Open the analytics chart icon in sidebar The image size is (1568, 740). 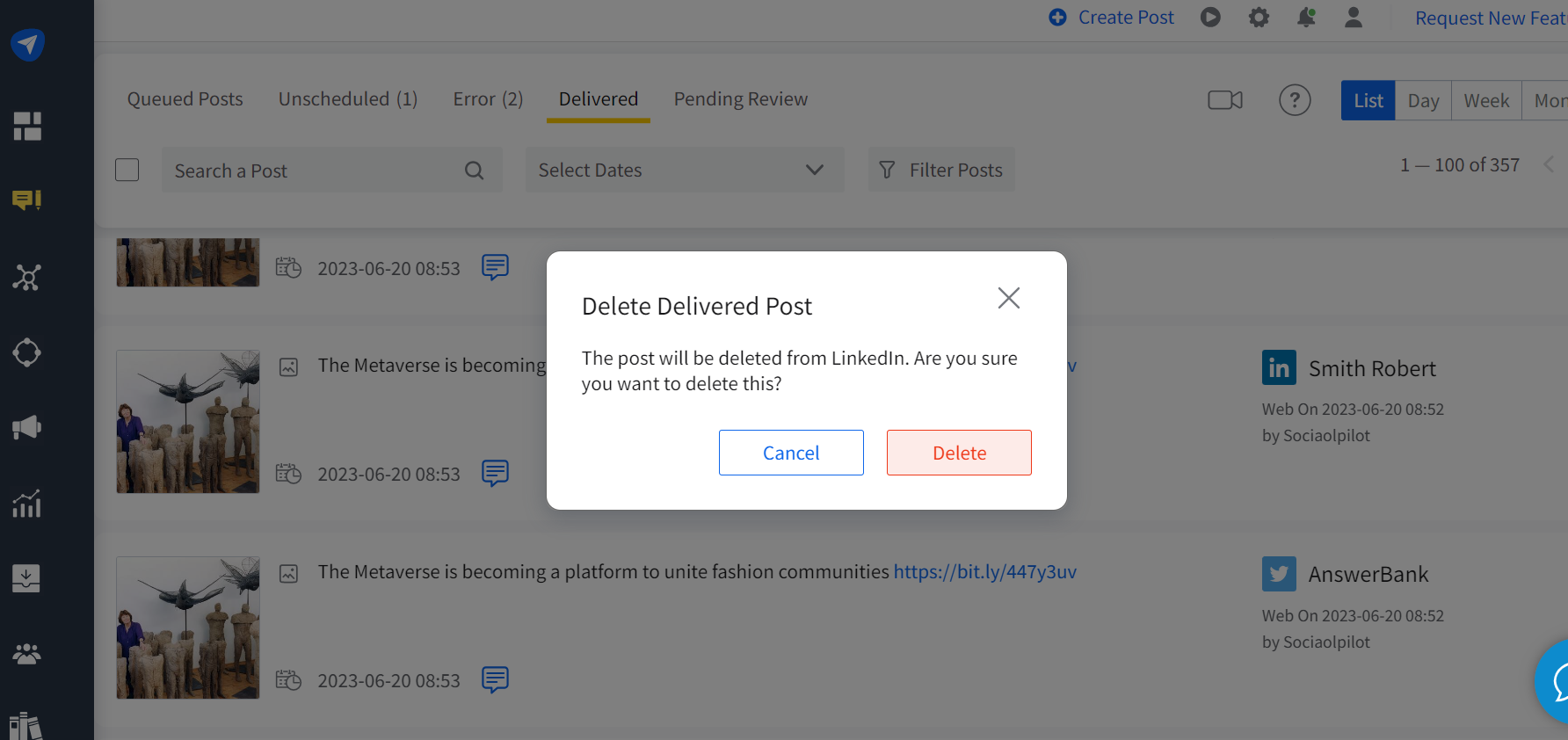click(26, 504)
